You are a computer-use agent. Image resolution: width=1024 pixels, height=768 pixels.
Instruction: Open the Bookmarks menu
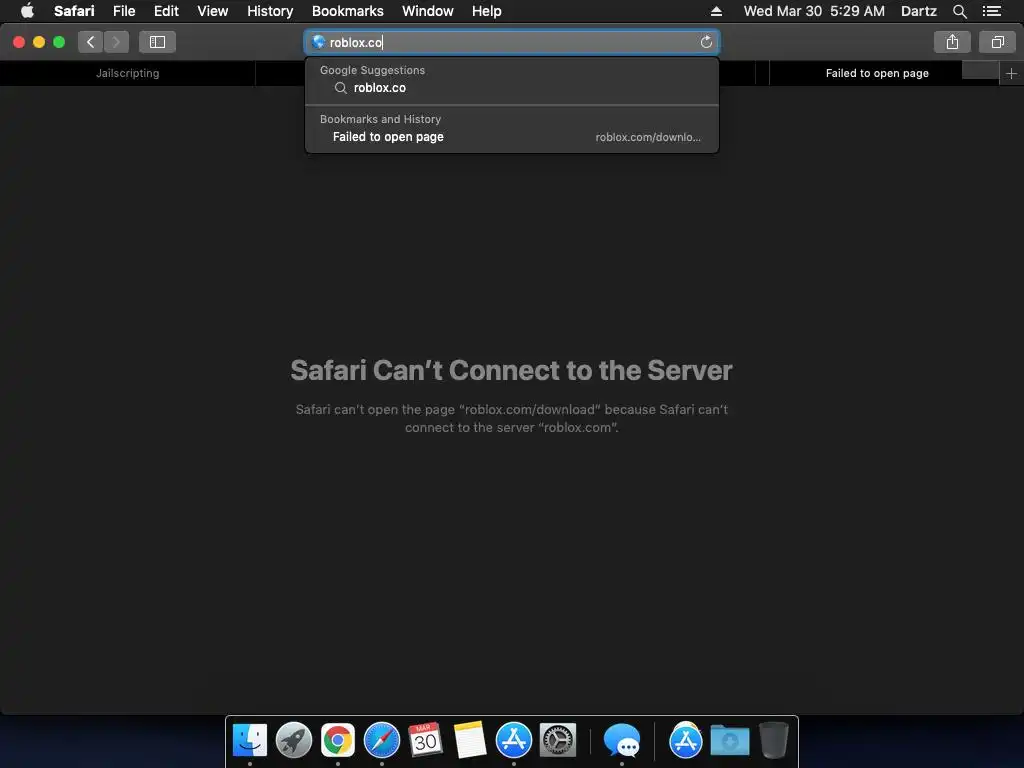[347, 11]
